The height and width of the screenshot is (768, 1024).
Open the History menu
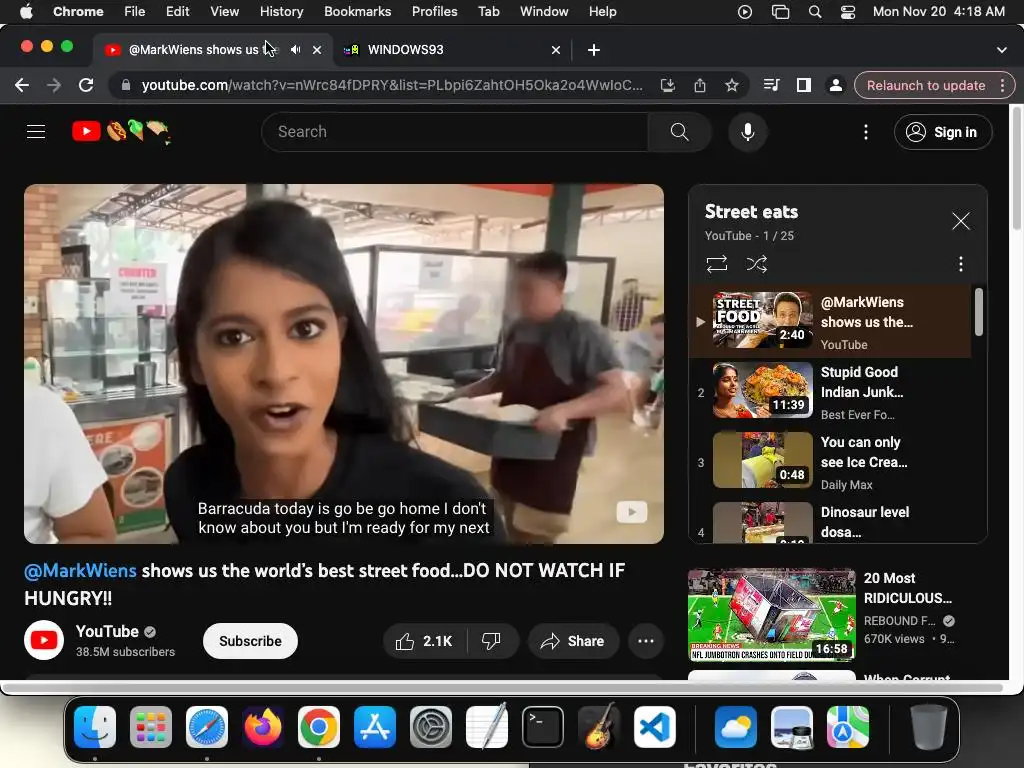click(x=281, y=11)
